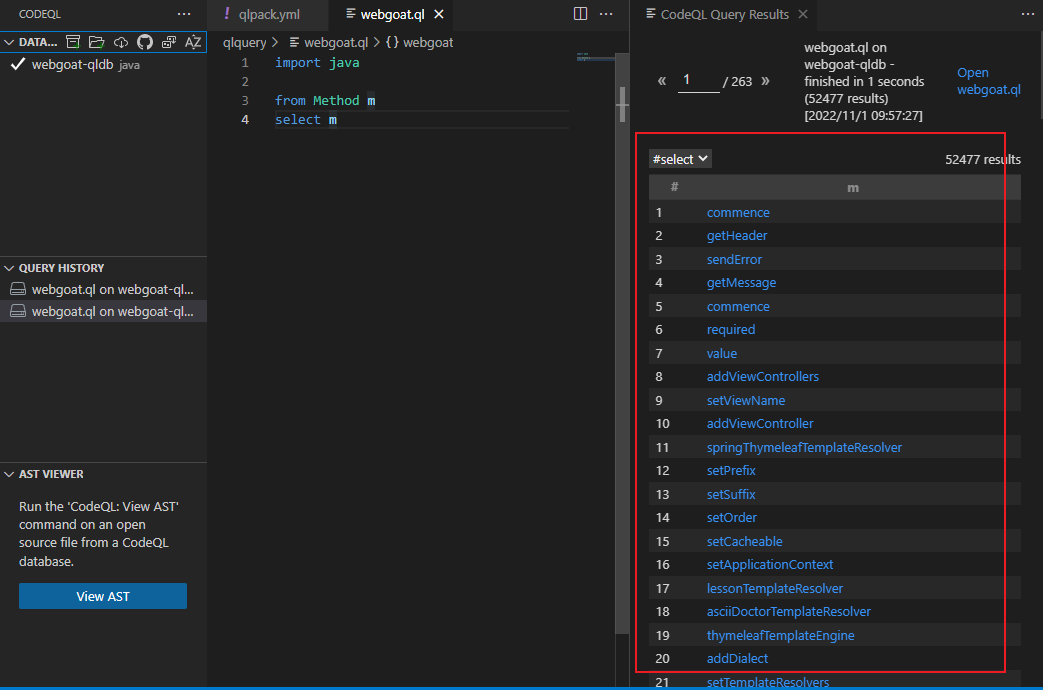Open the setSuffix result link
Viewport: 1043px width, 690px height.
pos(731,494)
